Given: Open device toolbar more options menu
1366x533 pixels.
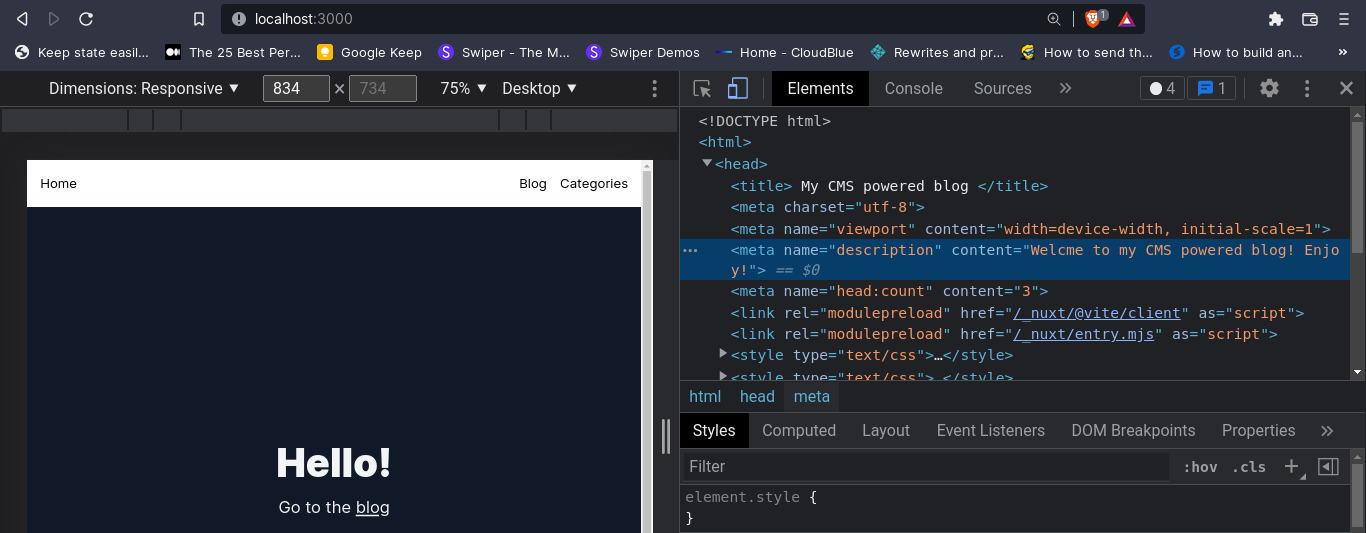Looking at the screenshot, I should 655,89.
